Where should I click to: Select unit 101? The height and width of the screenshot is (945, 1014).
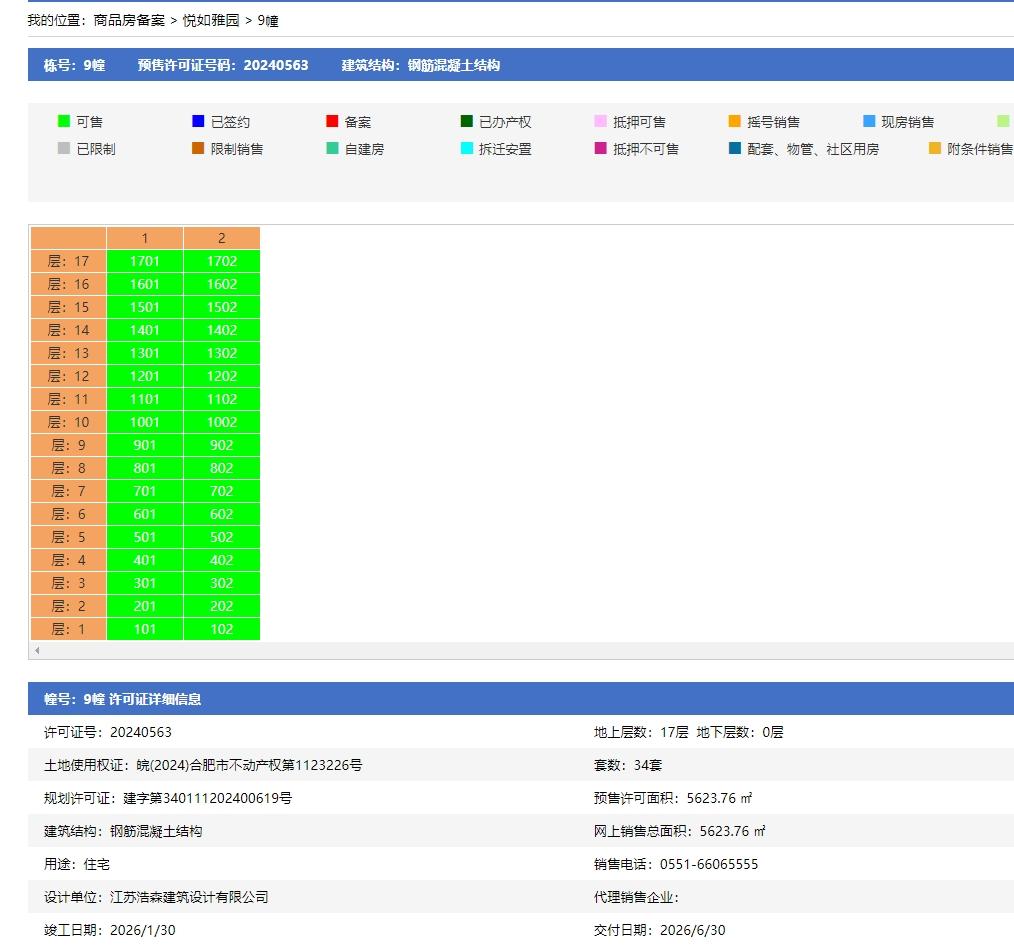[x=145, y=629]
